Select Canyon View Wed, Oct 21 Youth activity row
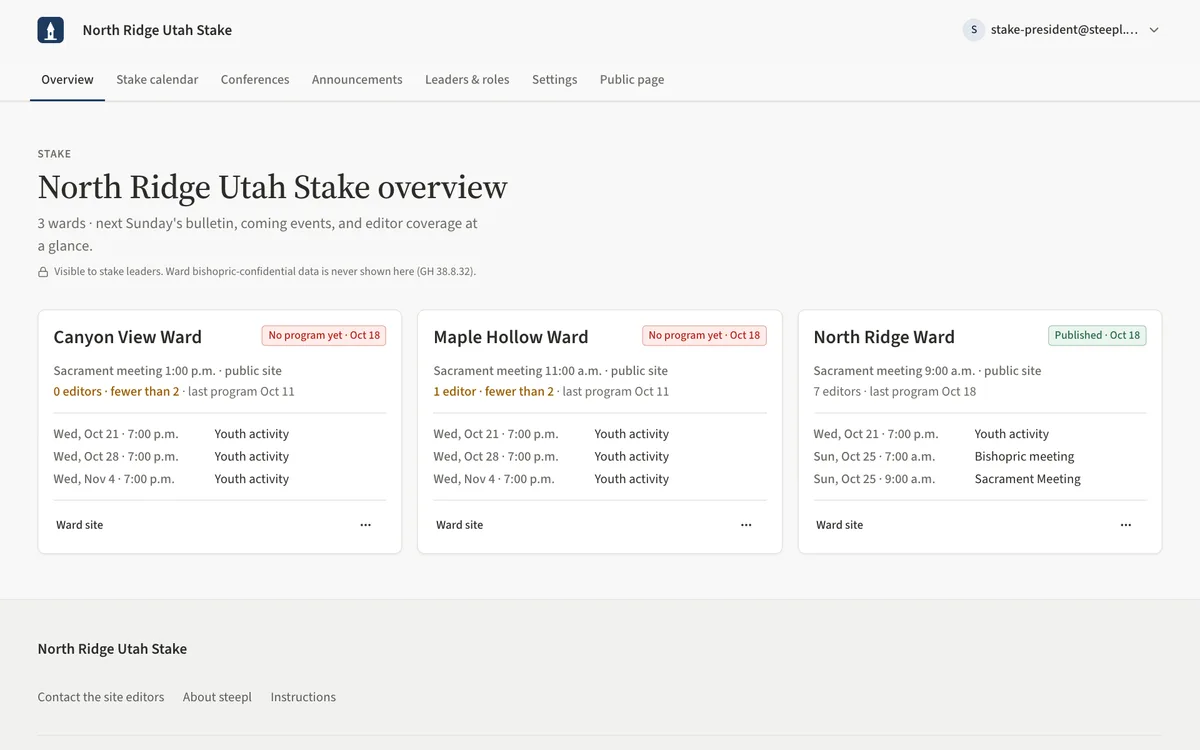Viewport: 1200px width, 750px height. pos(220,434)
